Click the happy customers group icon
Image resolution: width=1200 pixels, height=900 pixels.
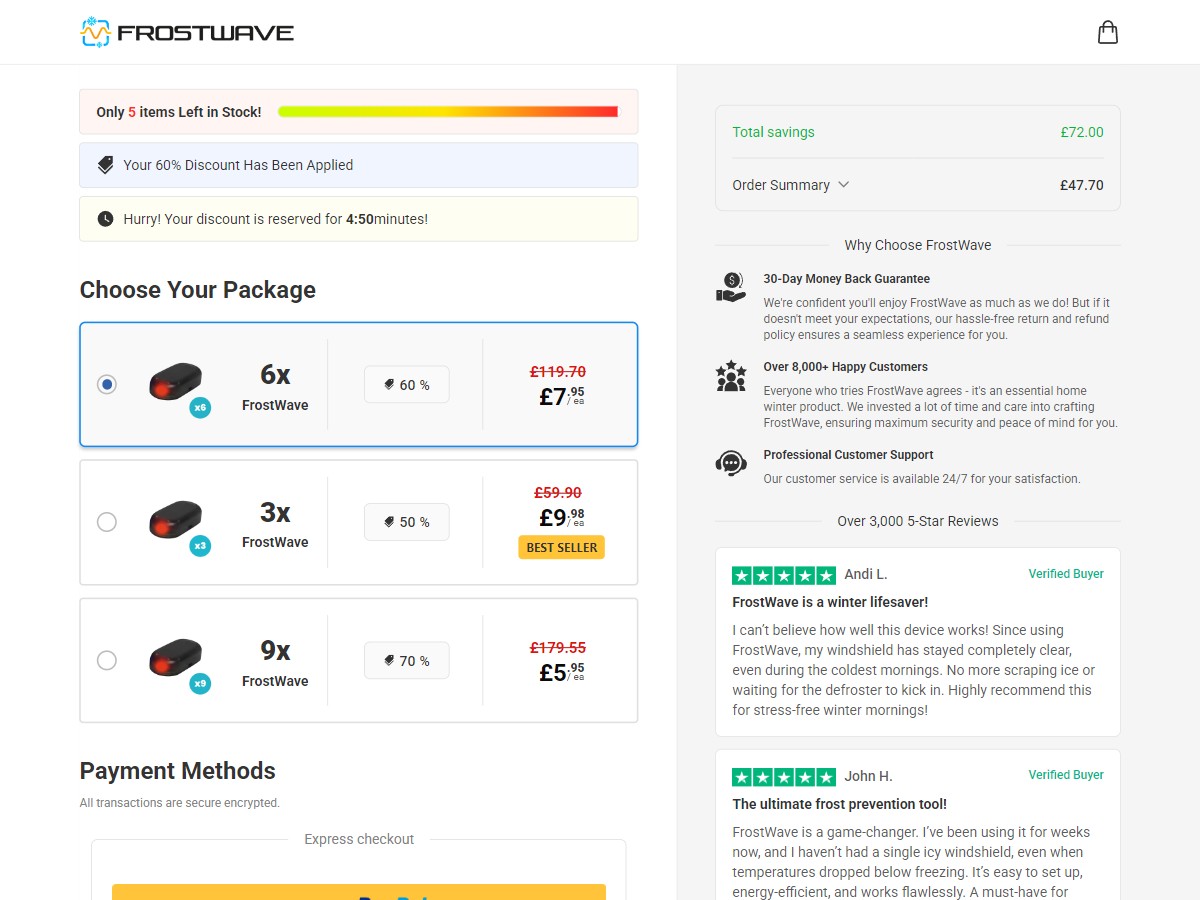click(731, 376)
